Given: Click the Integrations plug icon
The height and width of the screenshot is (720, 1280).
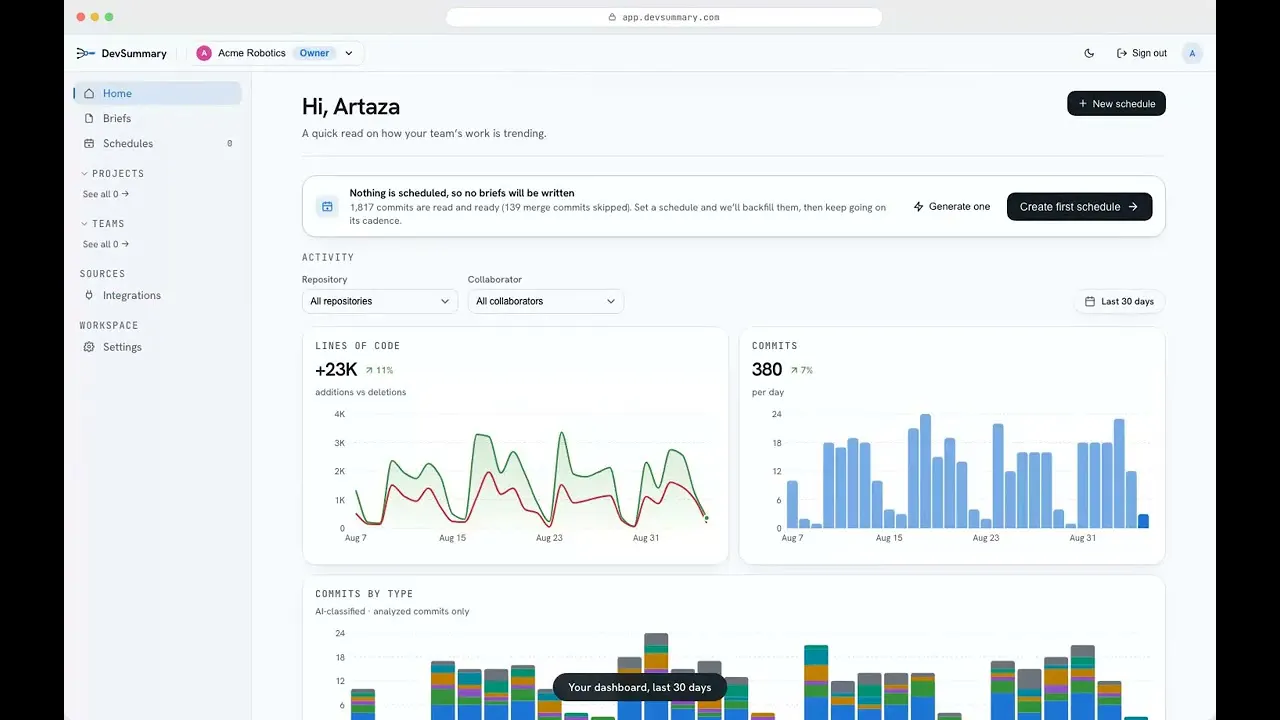Looking at the screenshot, I should point(89,295).
